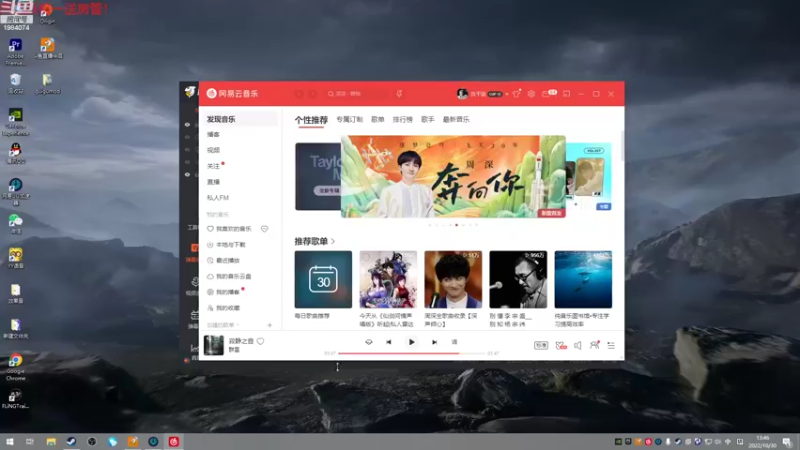Skip to the next track

coord(434,342)
